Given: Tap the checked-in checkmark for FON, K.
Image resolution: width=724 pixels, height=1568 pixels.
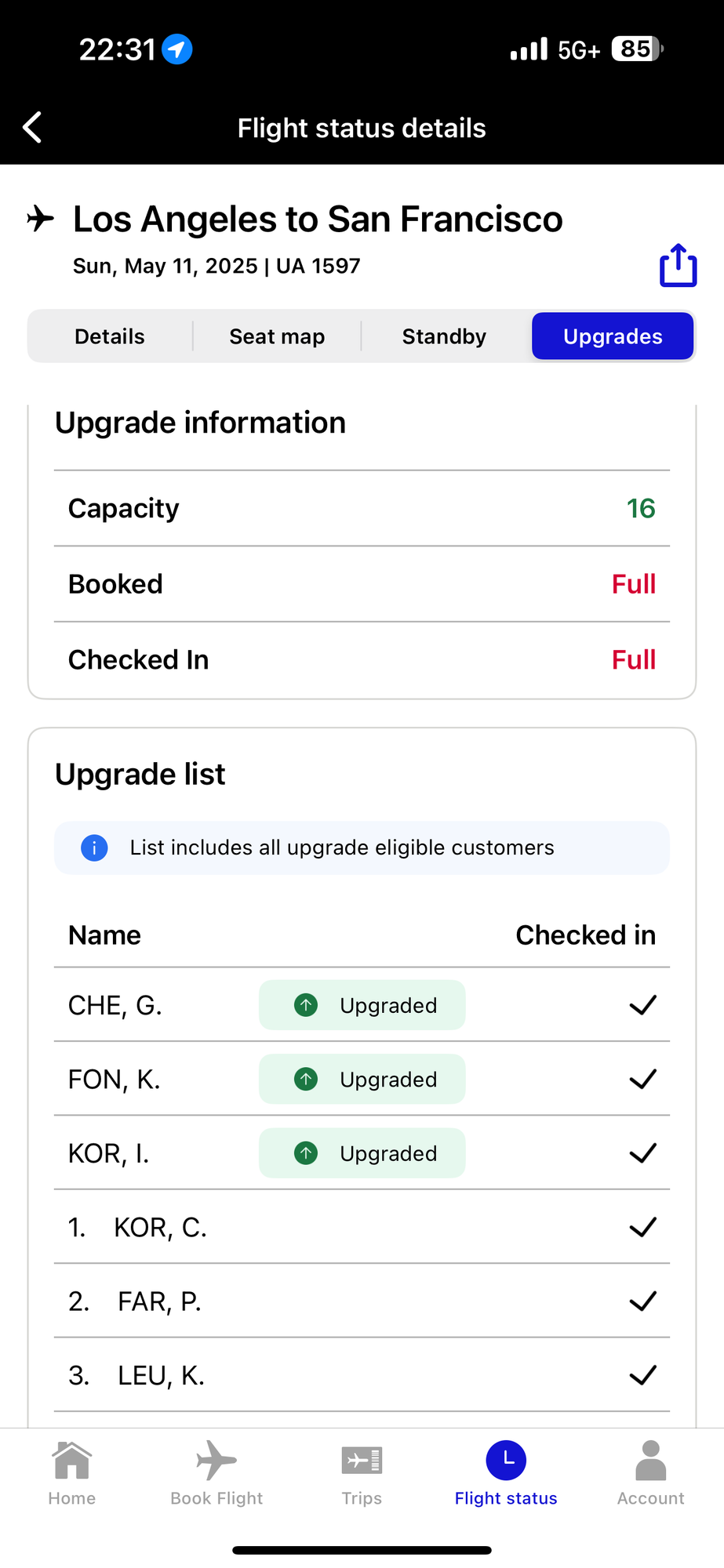Looking at the screenshot, I should point(642,1080).
